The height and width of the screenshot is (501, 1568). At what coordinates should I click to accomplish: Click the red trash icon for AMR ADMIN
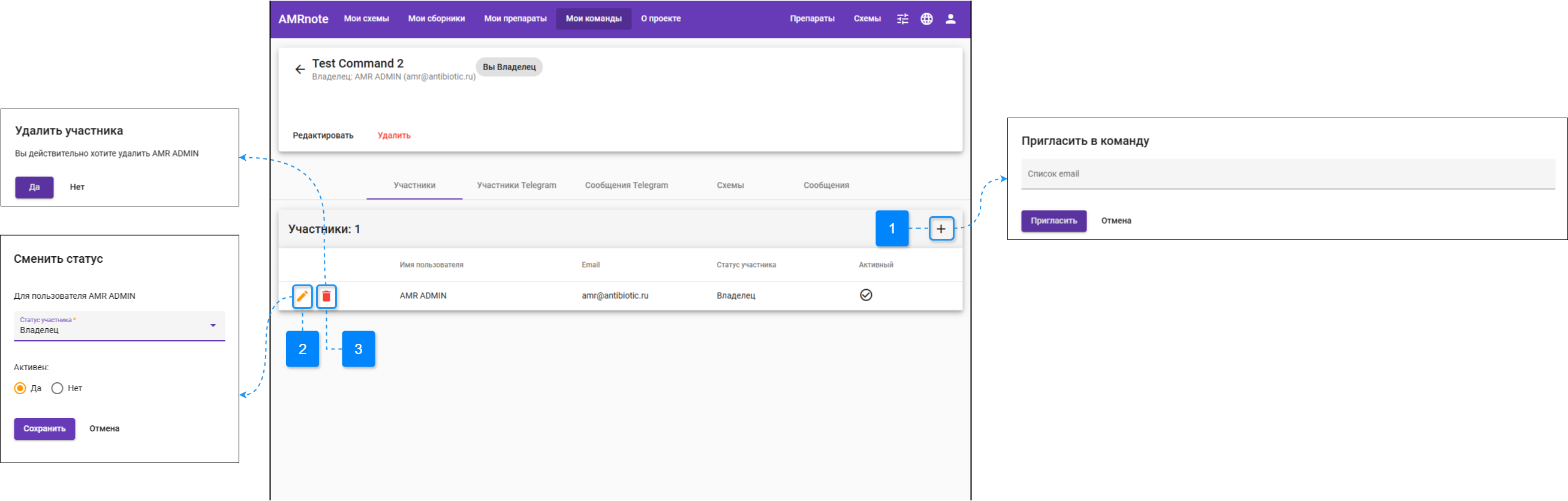[x=326, y=296]
